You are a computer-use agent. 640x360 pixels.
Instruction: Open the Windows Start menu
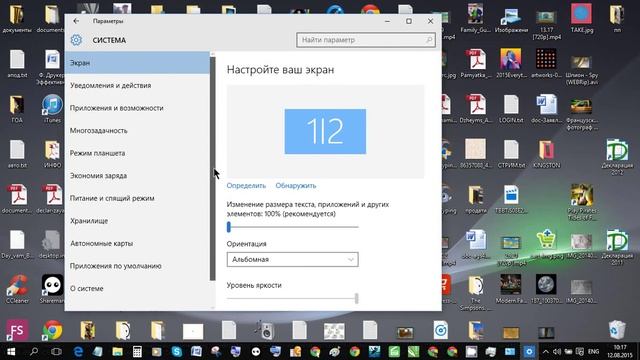(11, 351)
